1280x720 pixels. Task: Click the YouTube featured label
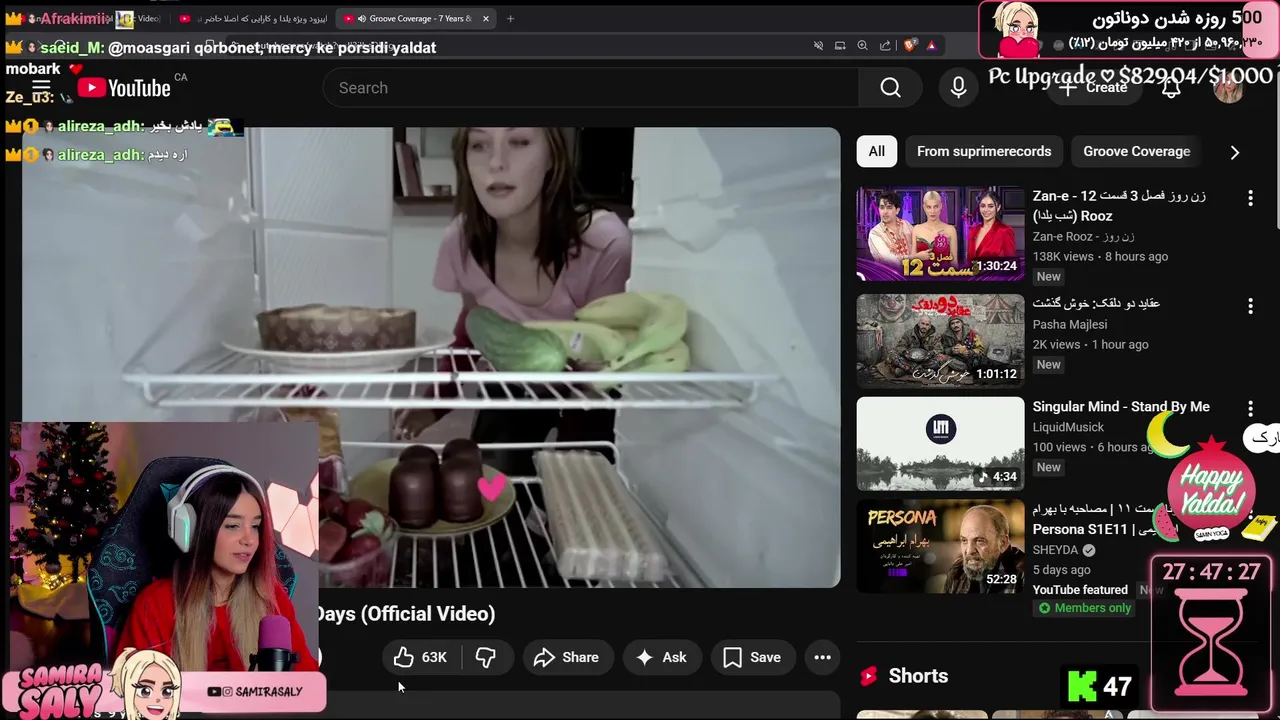coord(1080,590)
